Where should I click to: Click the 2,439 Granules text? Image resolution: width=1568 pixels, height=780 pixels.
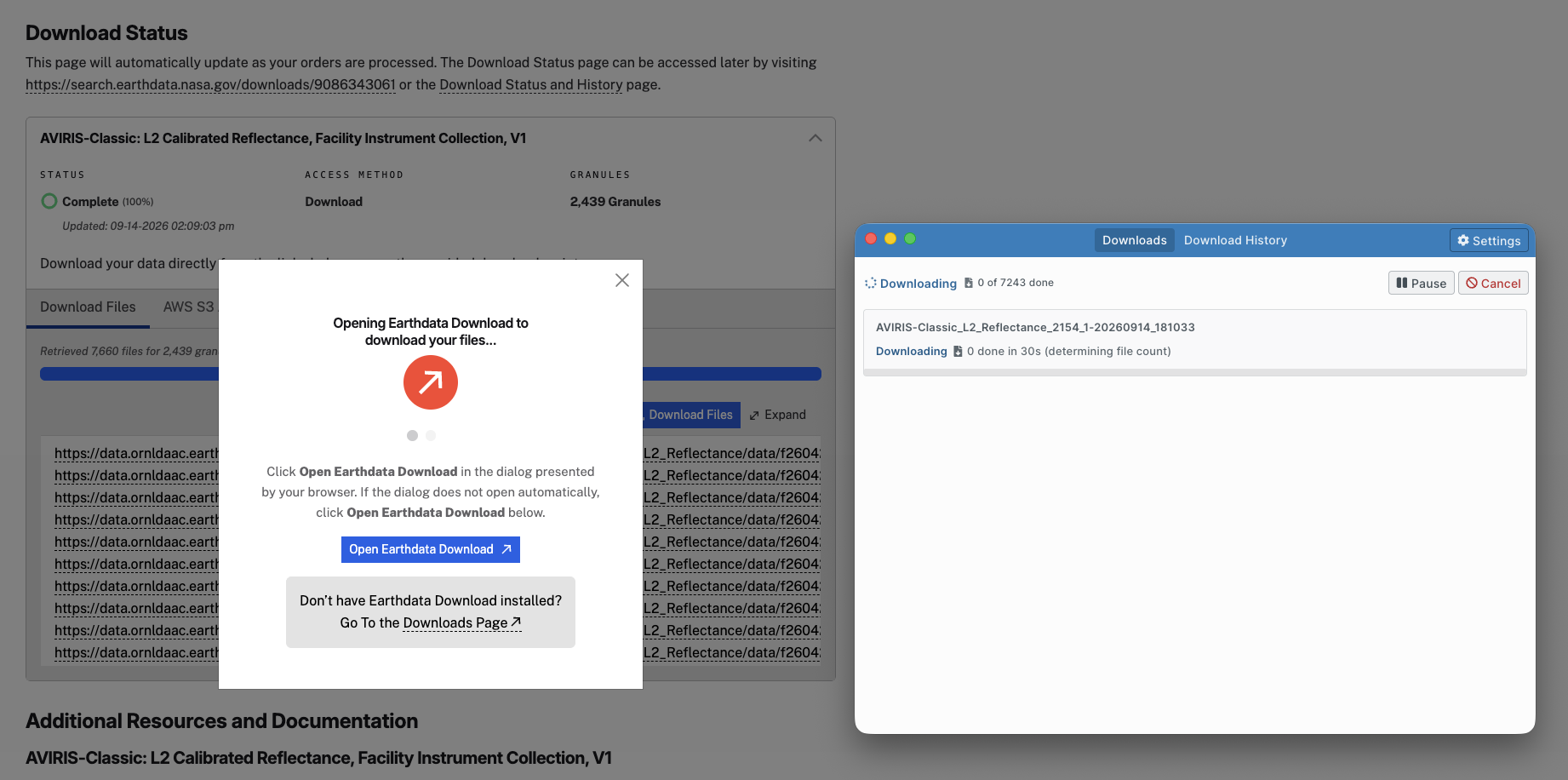pyautogui.click(x=615, y=202)
